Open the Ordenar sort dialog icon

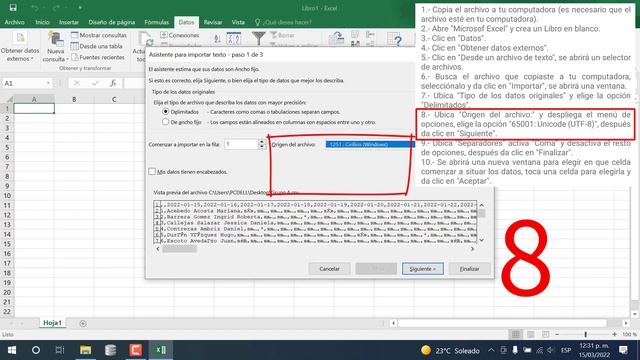tap(233, 38)
